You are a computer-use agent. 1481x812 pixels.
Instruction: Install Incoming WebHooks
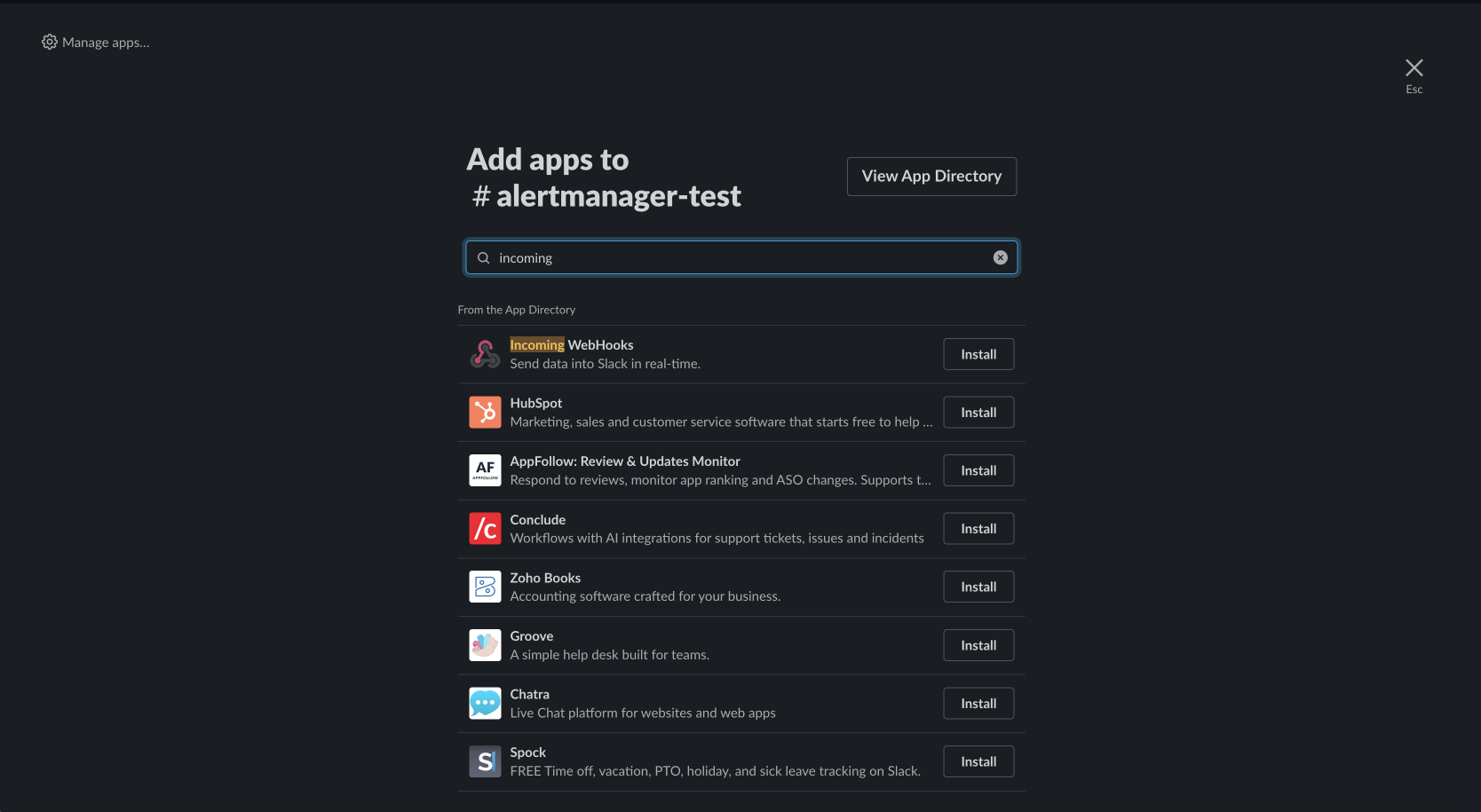[x=978, y=354]
